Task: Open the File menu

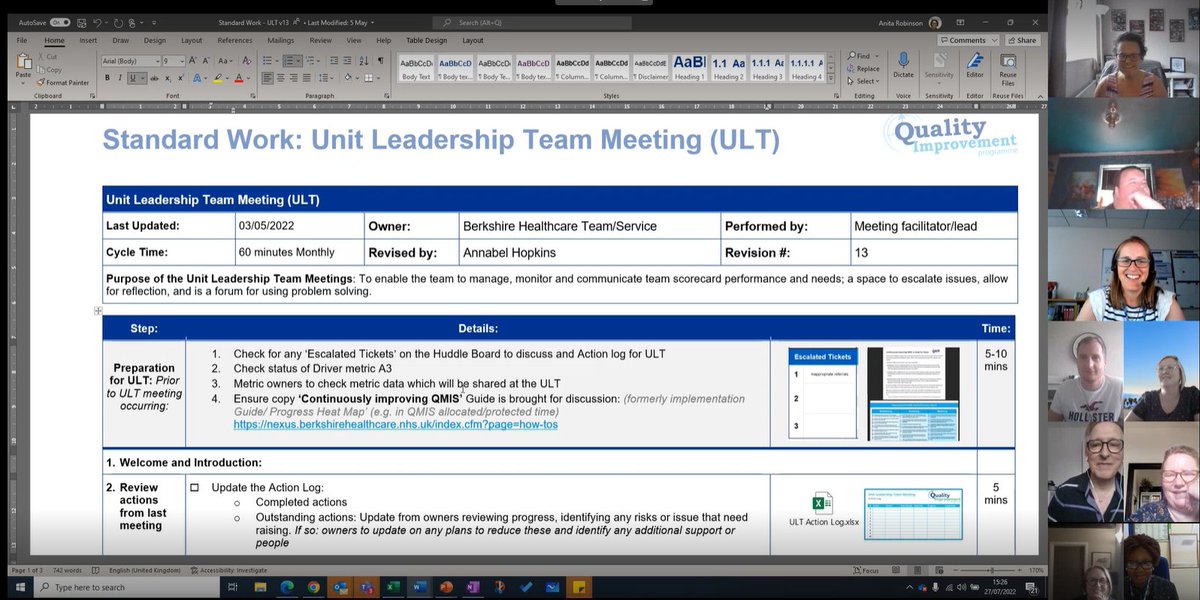Action: tap(22, 41)
